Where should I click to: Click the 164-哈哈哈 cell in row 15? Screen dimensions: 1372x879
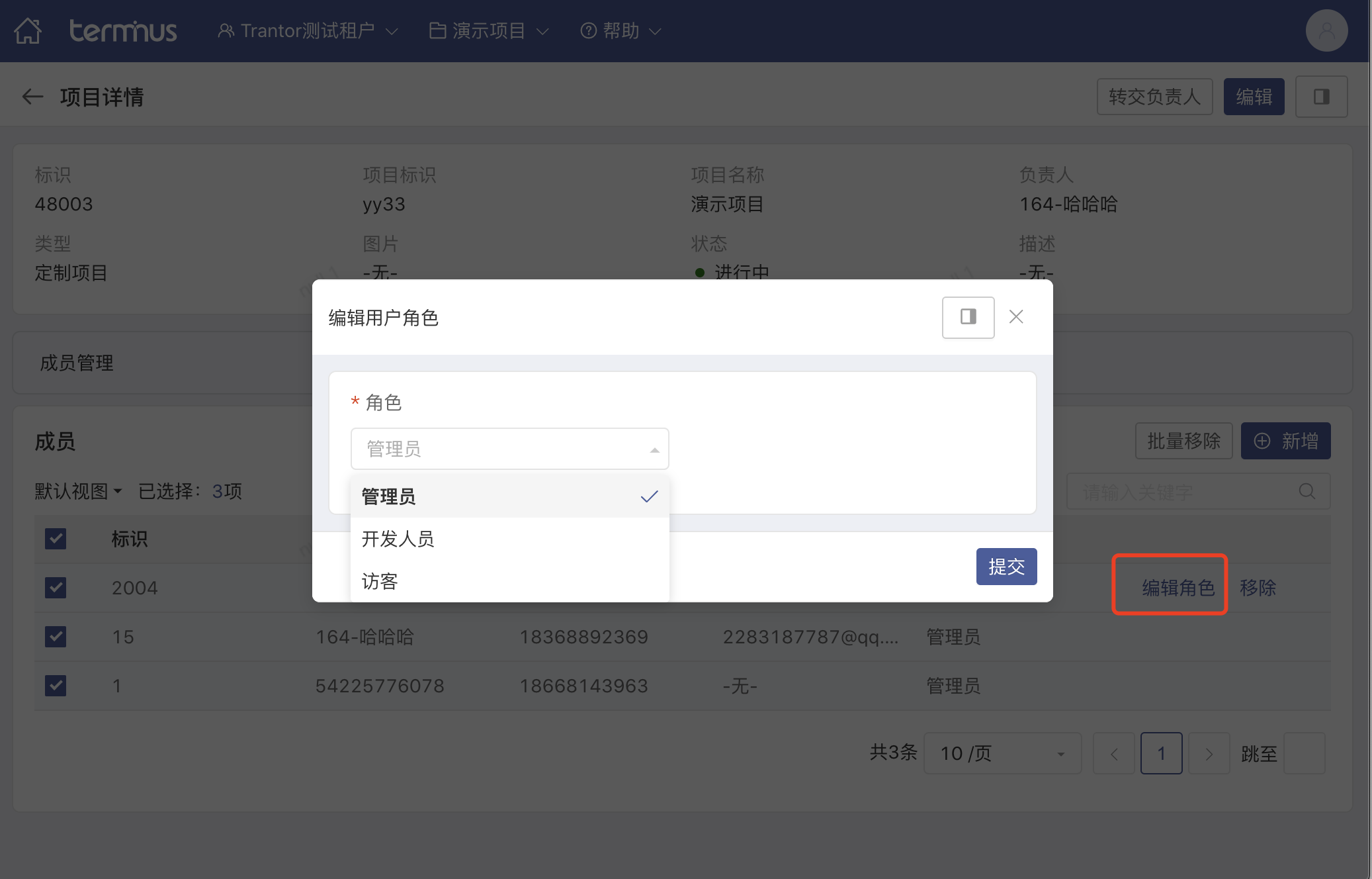pos(364,637)
